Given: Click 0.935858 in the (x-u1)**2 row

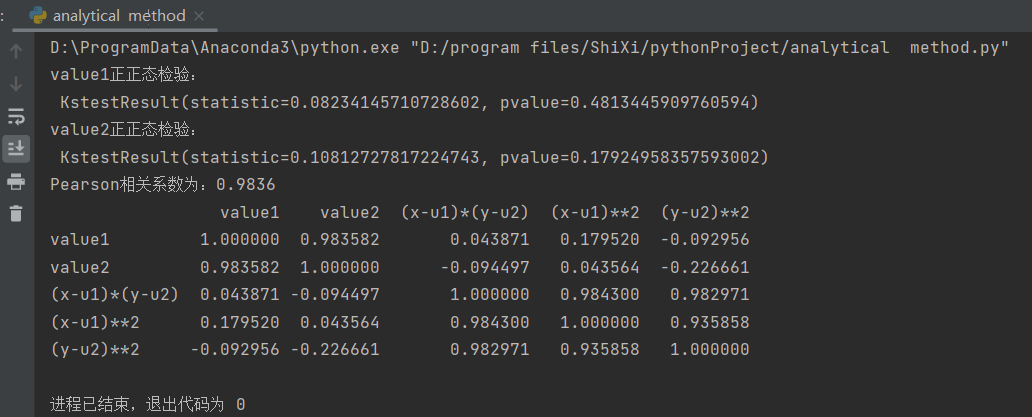Looking at the screenshot, I should point(710,322).
